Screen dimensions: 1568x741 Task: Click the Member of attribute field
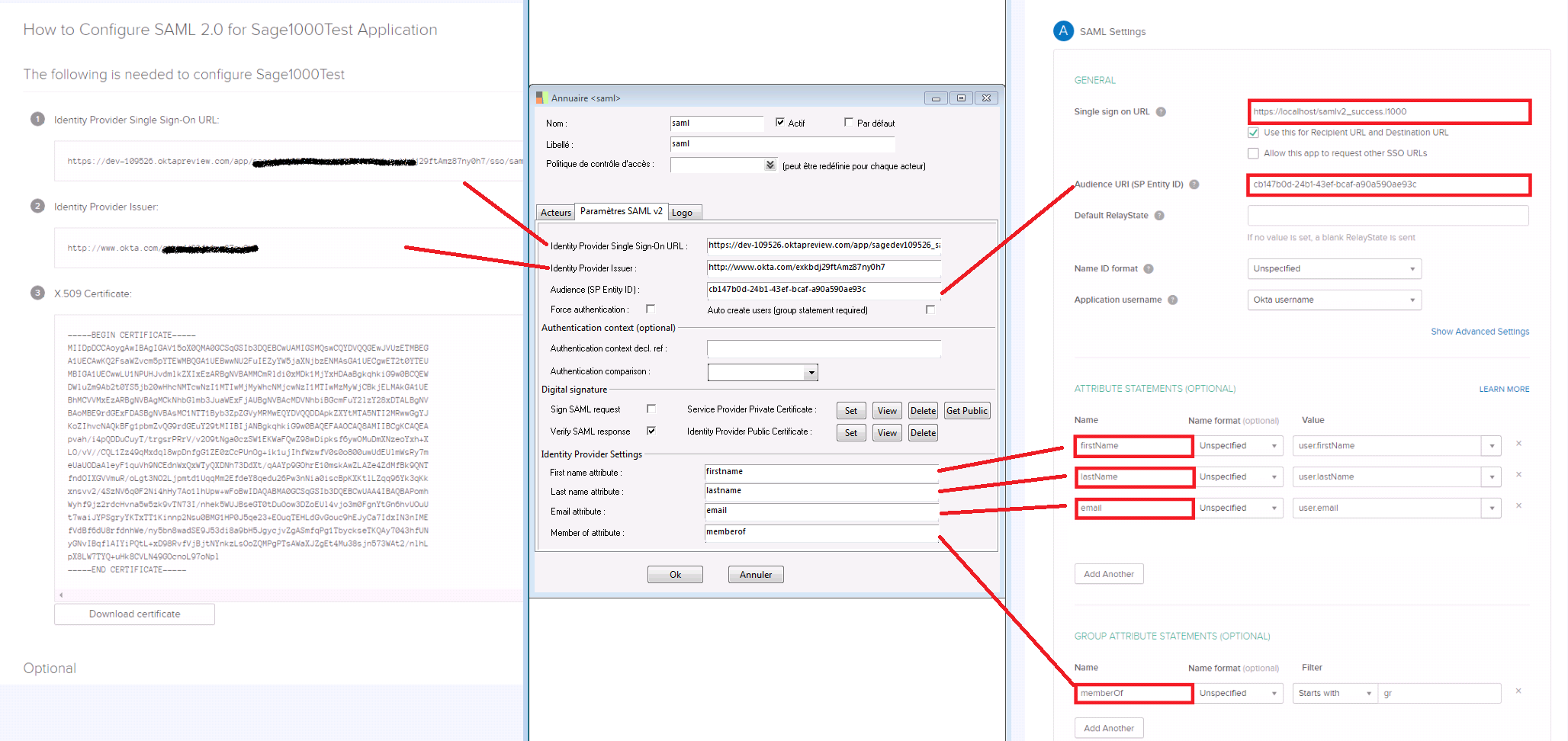pos(821,533)
